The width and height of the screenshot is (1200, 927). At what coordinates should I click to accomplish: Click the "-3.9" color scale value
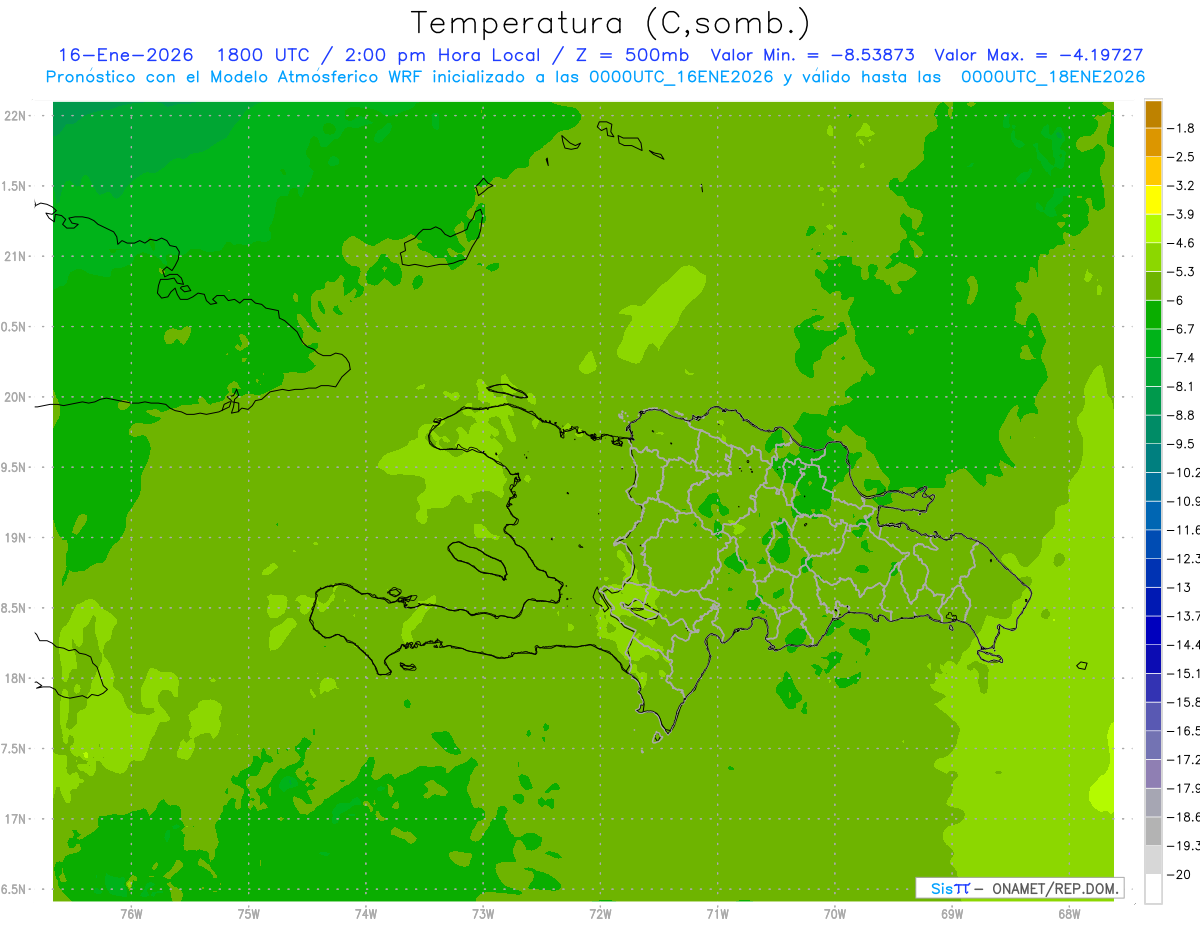1182,214
